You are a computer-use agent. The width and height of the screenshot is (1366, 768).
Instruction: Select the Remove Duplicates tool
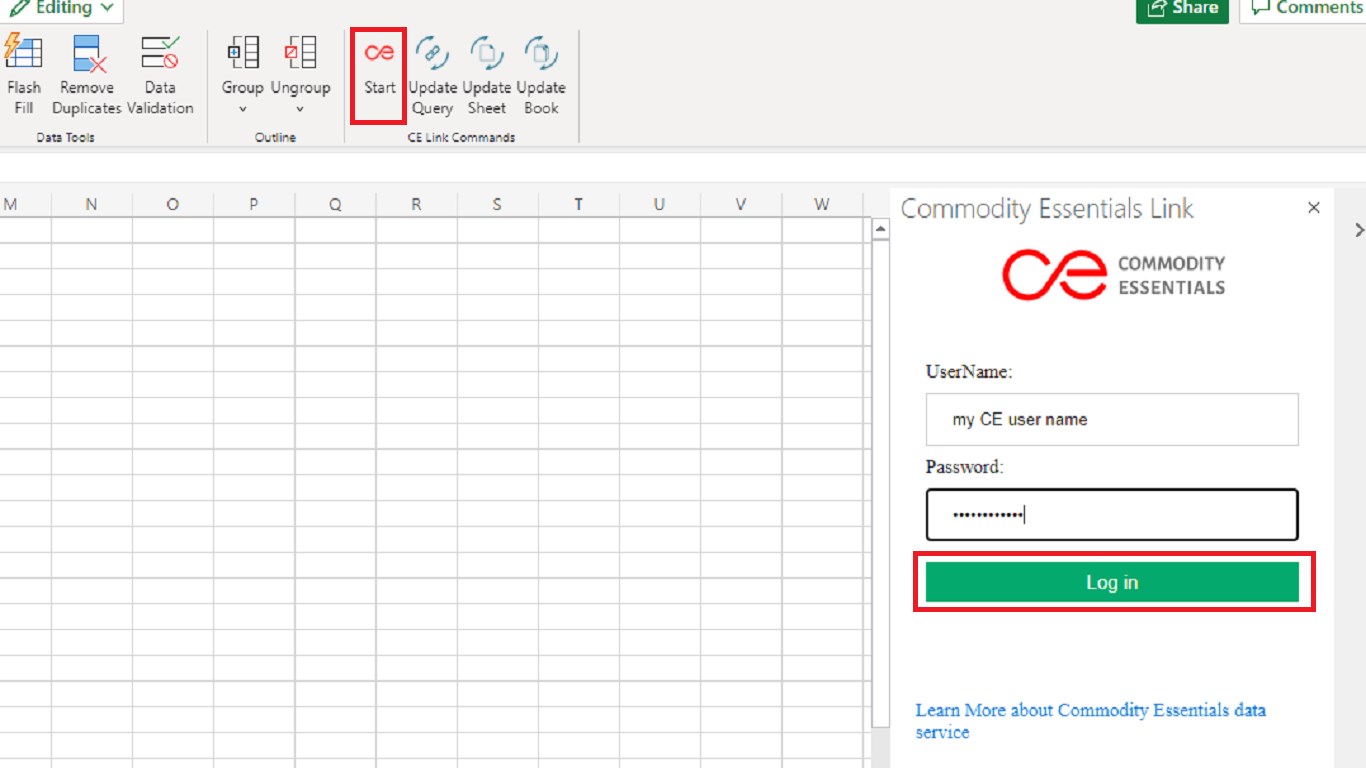click(87, 76)
